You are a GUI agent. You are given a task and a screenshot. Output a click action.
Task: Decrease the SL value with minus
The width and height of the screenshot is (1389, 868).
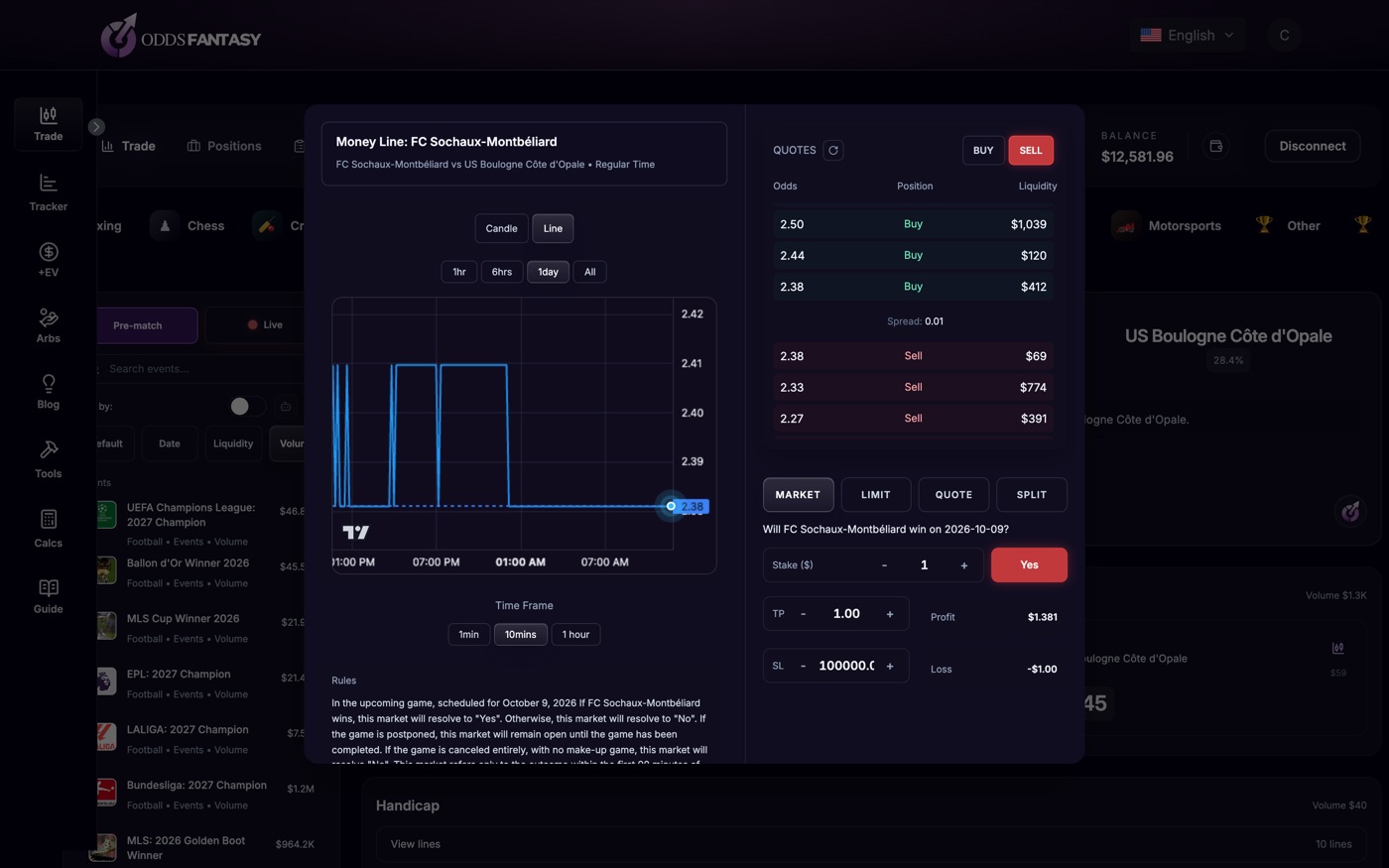tap(803, 666)
